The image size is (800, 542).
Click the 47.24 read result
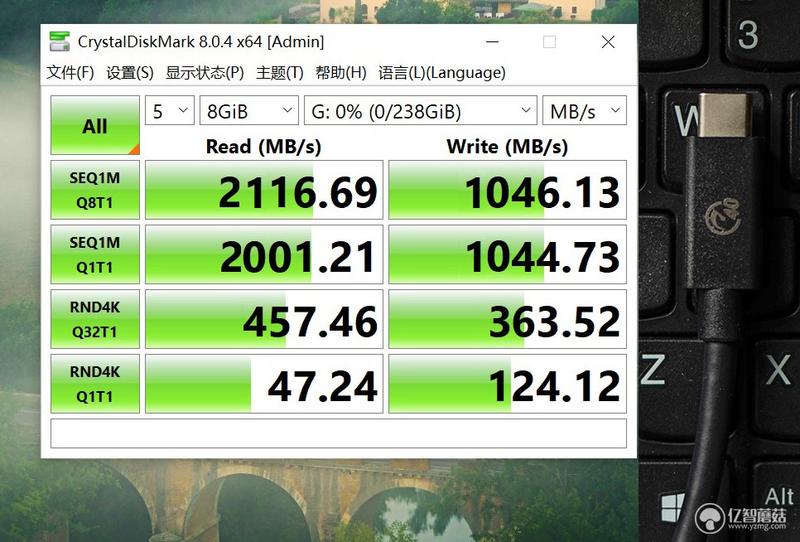point(264,384)
